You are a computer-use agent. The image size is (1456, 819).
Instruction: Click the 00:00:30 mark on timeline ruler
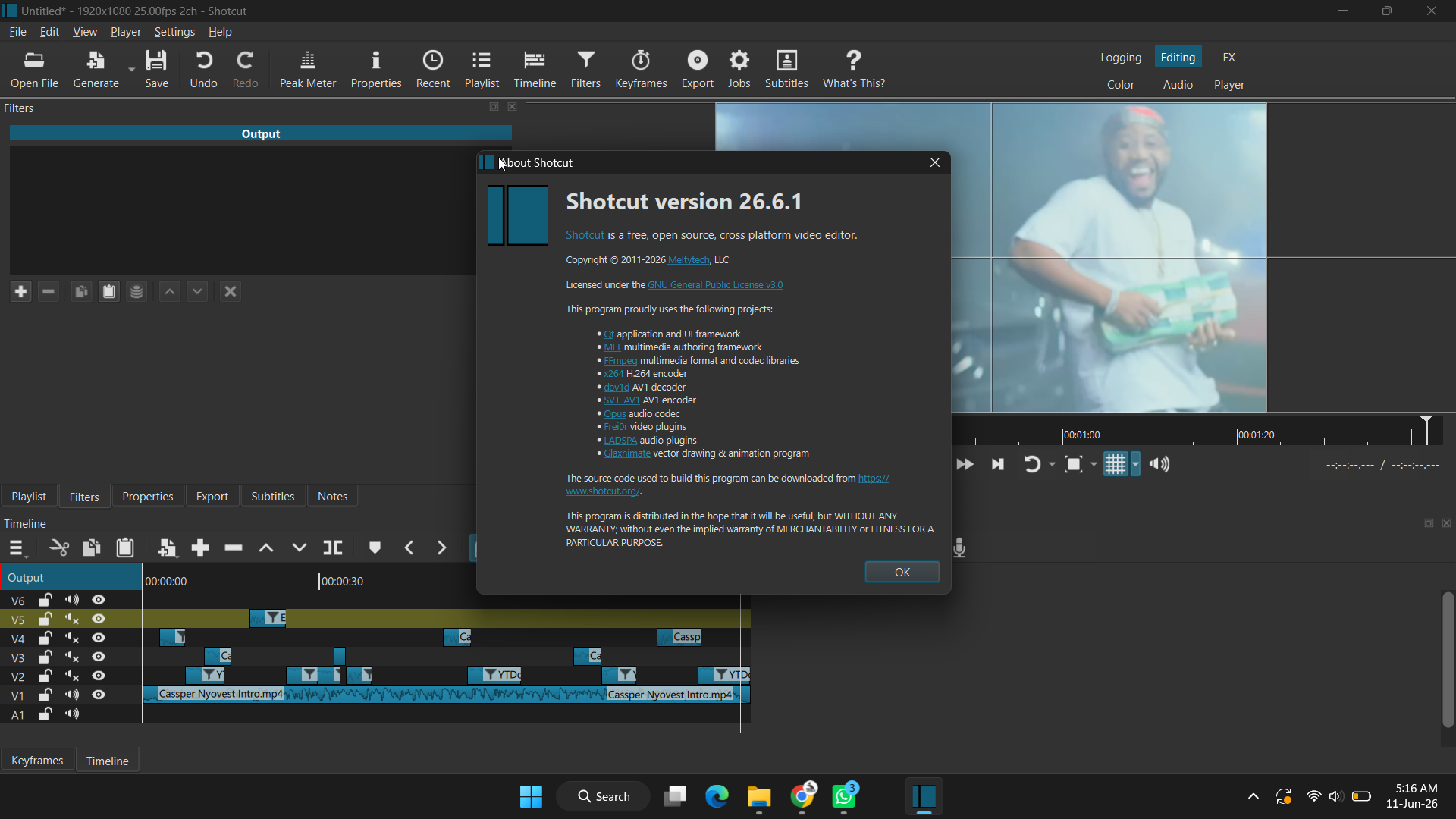point(341,582)
